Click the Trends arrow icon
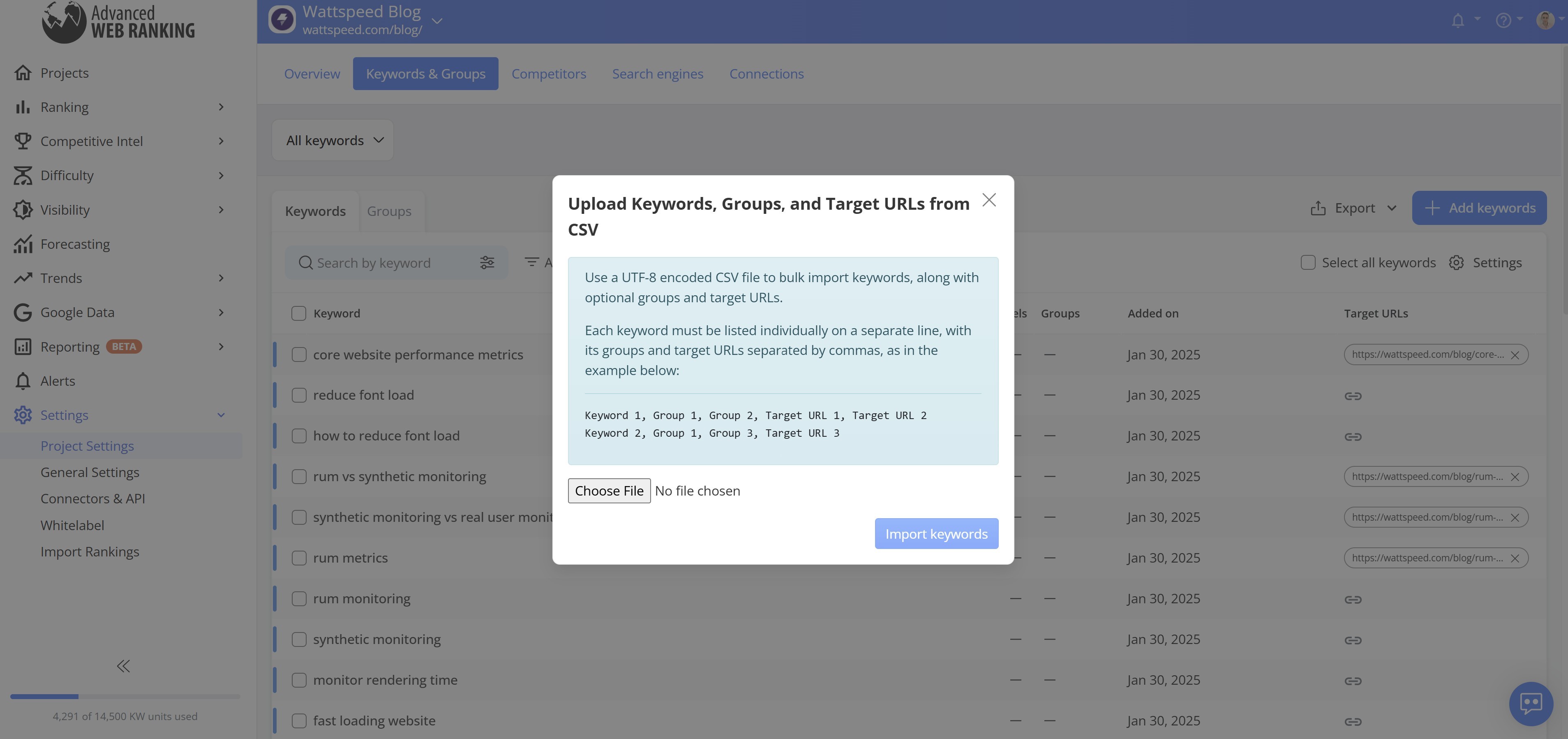1568x739 pixels. (x=23, y=278)
